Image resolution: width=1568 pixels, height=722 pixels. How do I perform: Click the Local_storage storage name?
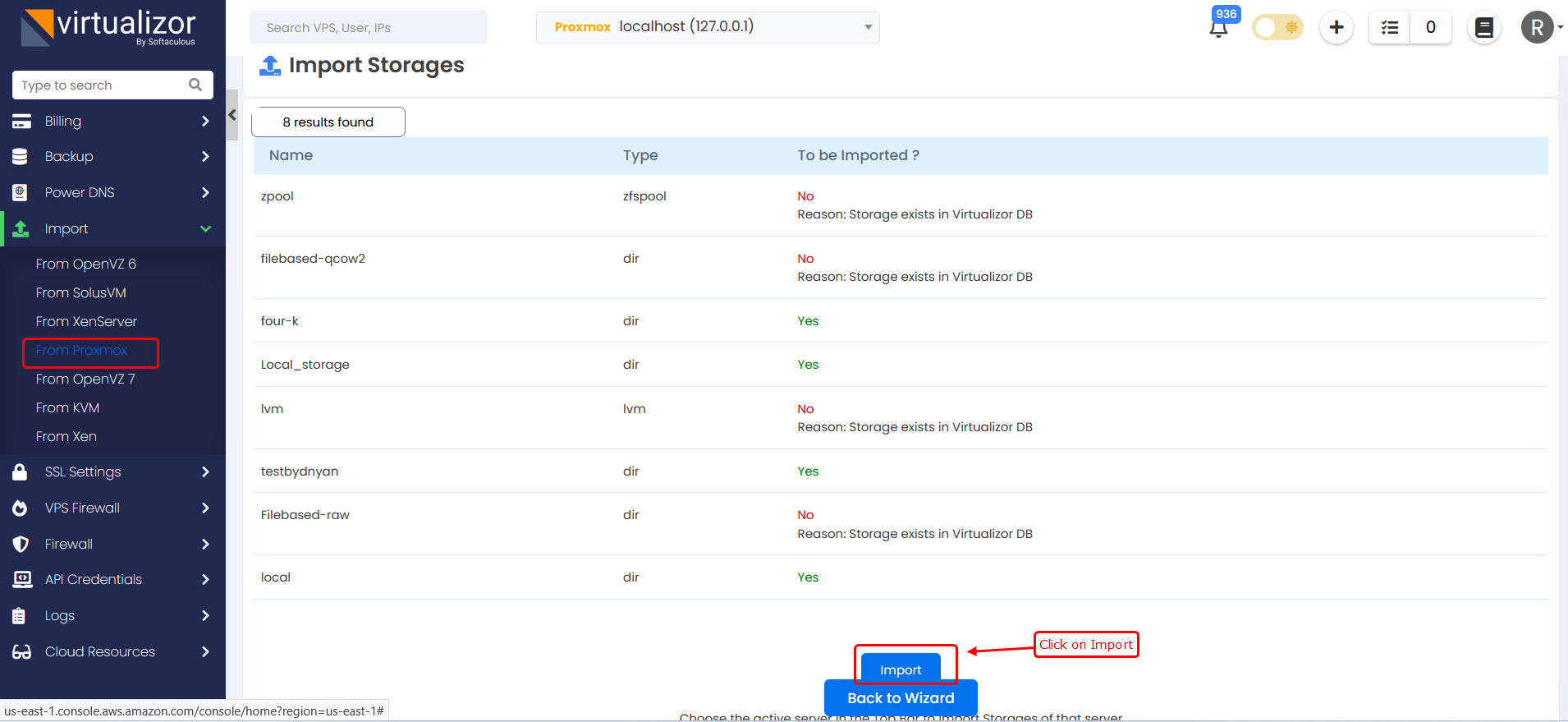pos(305,365)
